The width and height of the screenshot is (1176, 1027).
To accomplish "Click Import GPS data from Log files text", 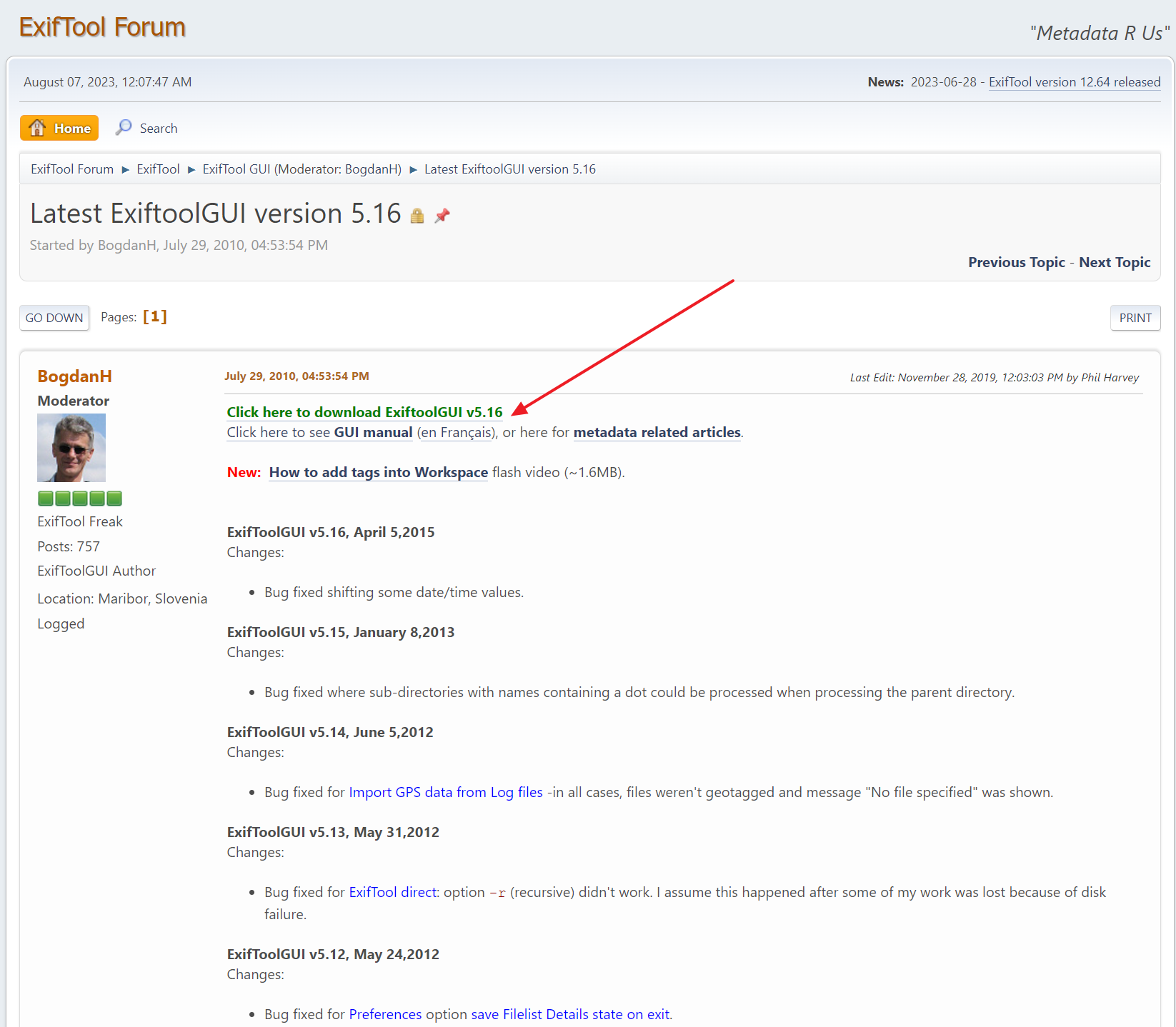I will [x=446, y=792].
